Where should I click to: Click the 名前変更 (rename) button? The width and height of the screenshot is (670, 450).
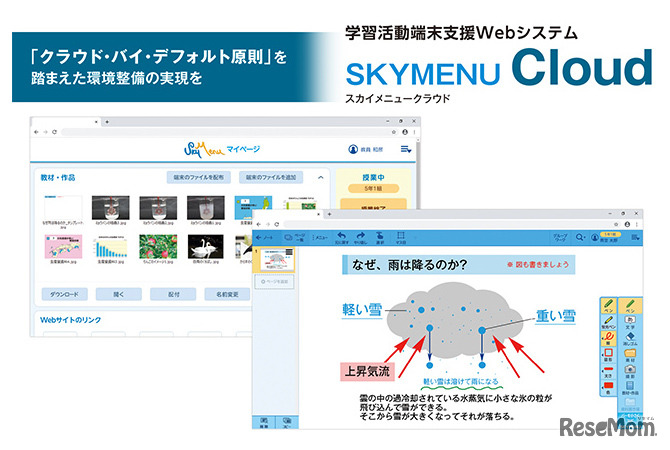tap(227, 294)
